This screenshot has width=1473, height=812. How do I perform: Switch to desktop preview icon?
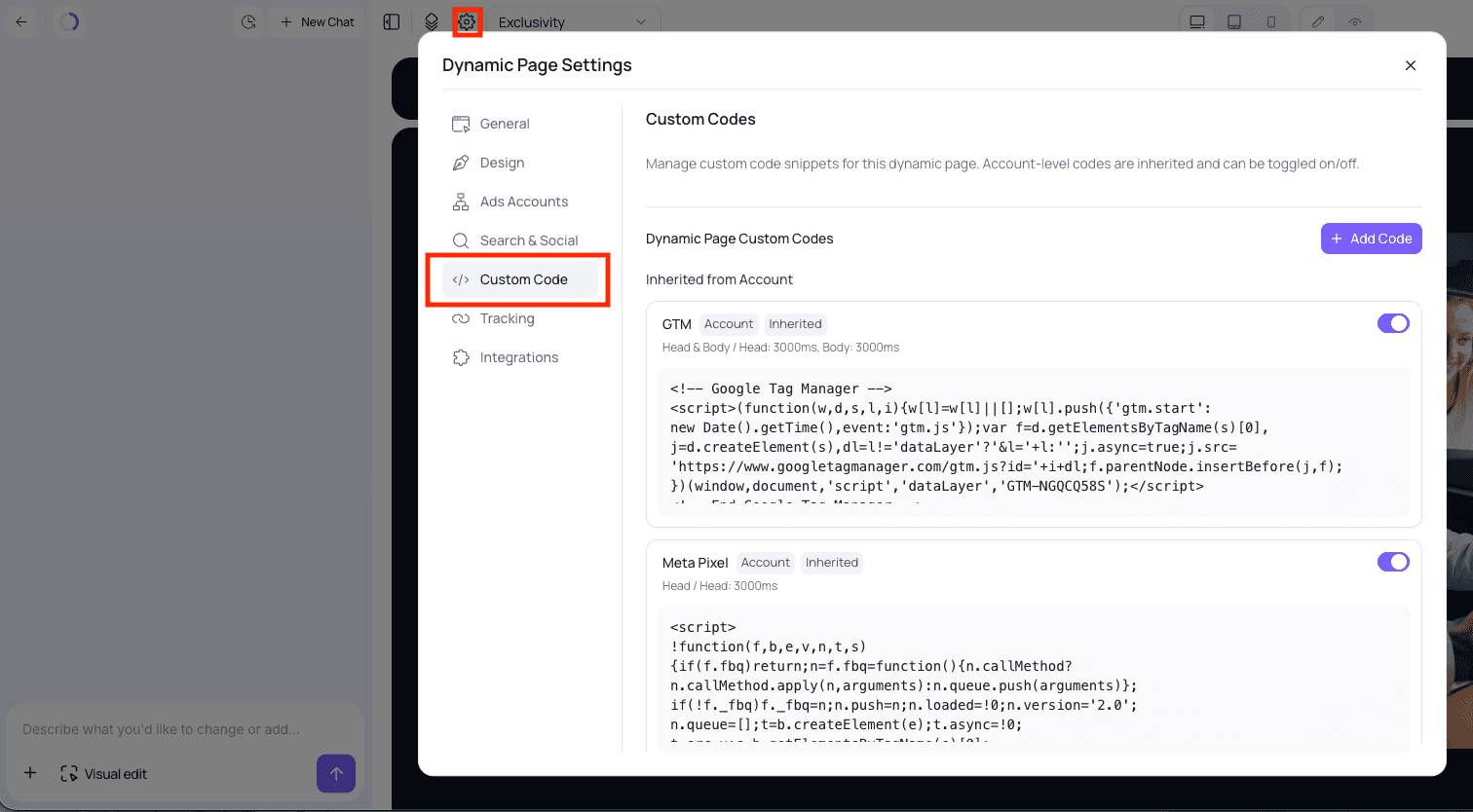point(1197,21)
